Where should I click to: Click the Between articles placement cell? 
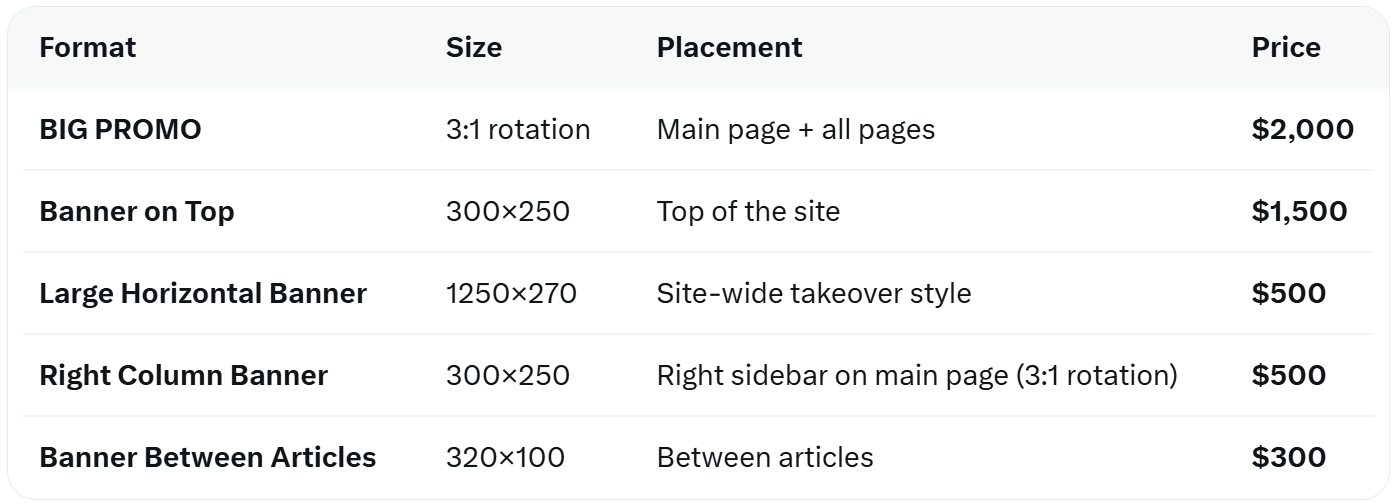click(x=765, y=457)
